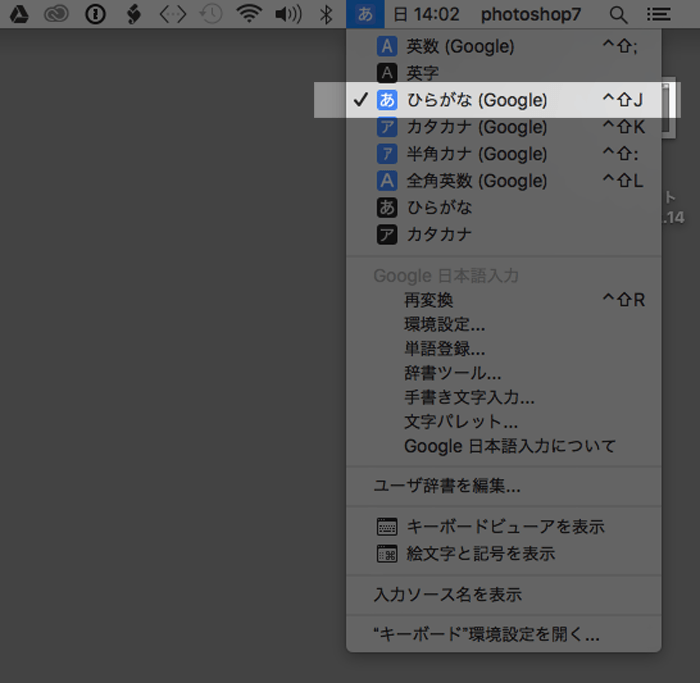
Task: Choose ユーザ辞書を編集...
Action: pyautogui.click(x=504, y=486)
